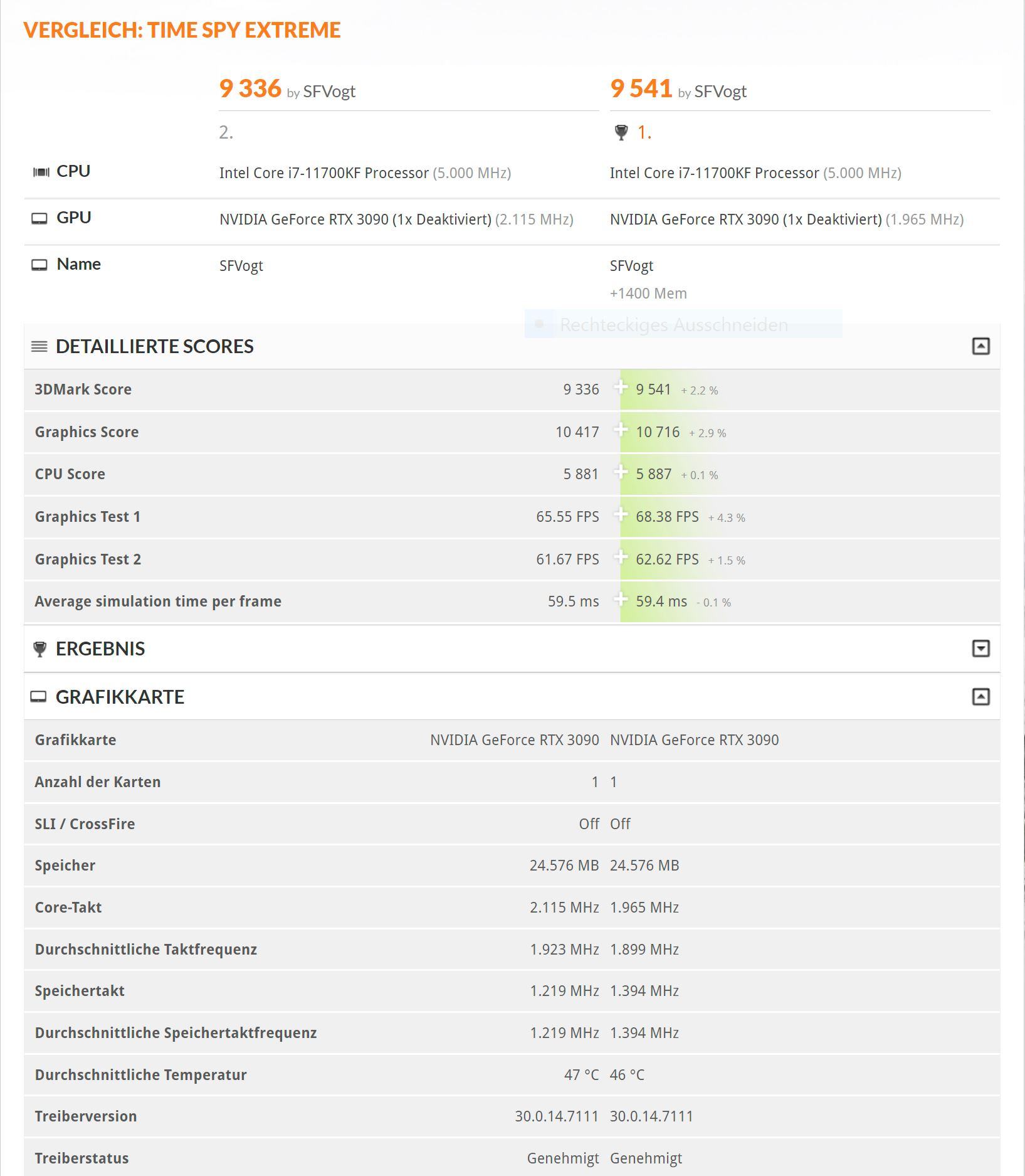Click the monitor icon next to Name
This screenshot has width=1025, height=1176.
39,265
